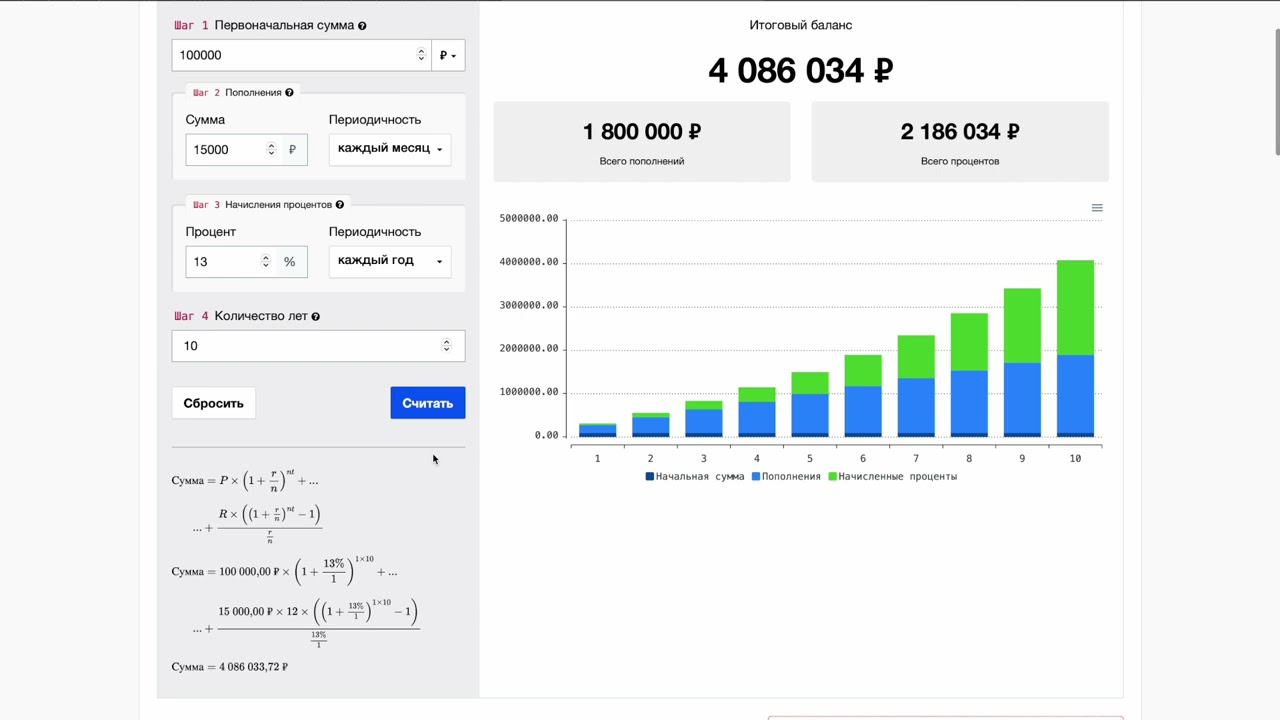
Task: Click the green interest bar for year 10
Action: [1075, 308]
